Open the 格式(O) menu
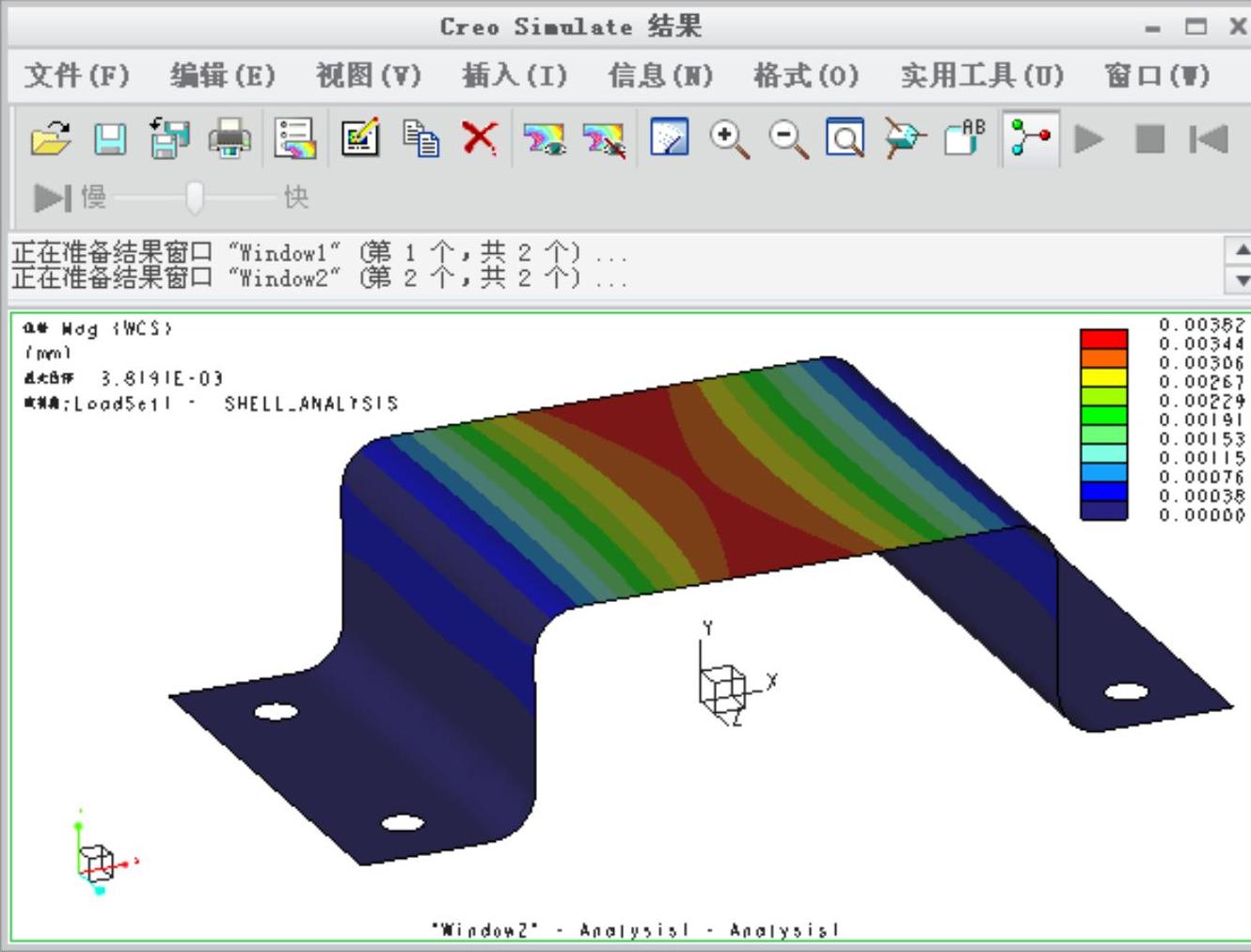Viewport: 1251px width, 952px height. pyautogui.click(x=806, y=75)
